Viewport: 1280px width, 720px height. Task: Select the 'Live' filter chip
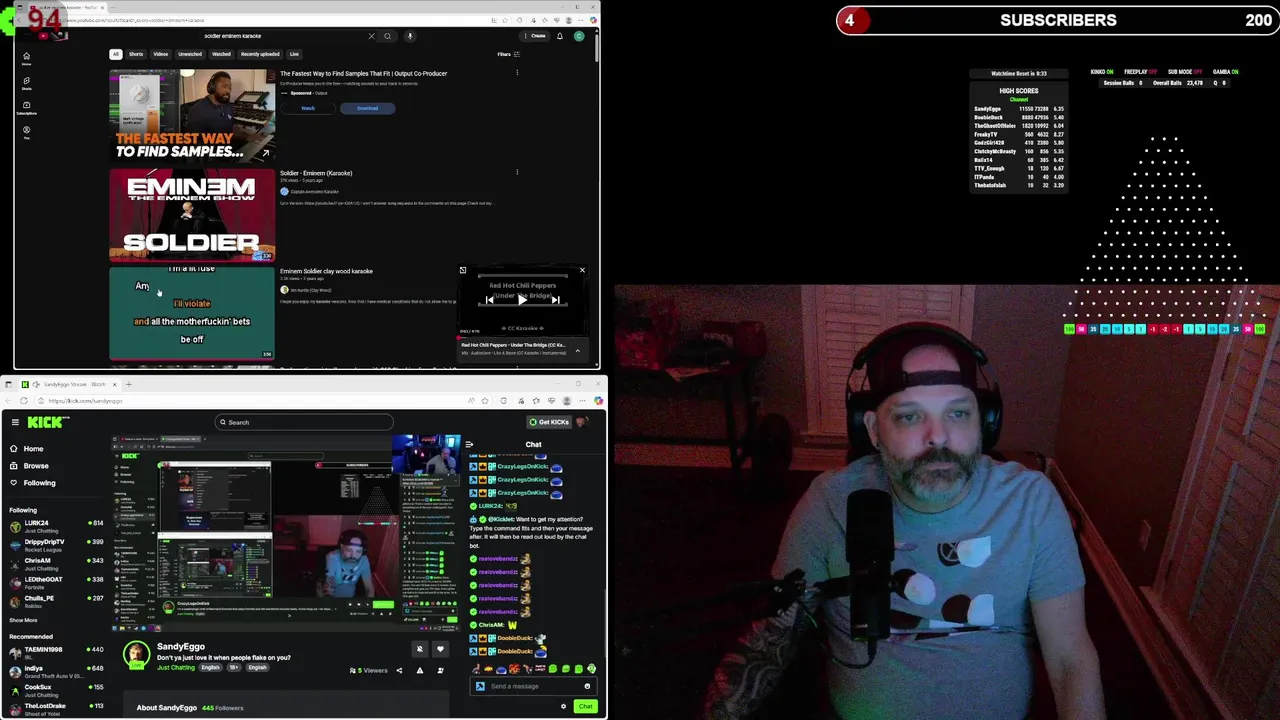point(294,54)
